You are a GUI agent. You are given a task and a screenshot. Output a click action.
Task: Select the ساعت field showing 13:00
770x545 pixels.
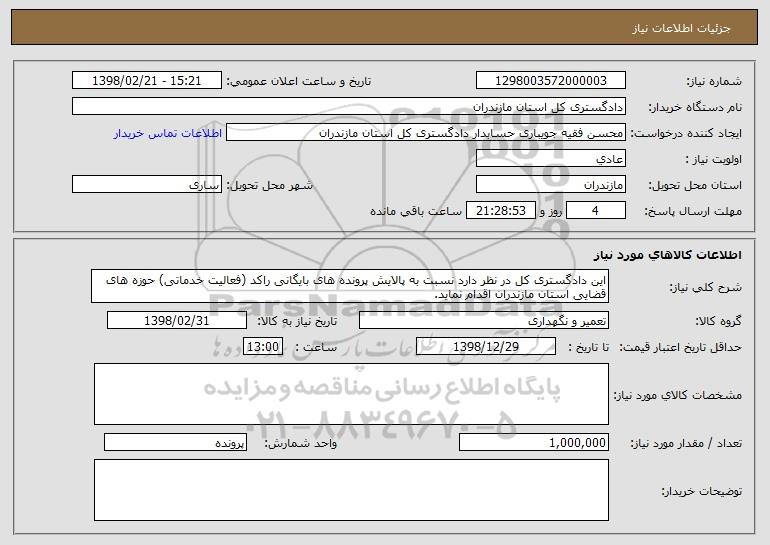(263, 347)
